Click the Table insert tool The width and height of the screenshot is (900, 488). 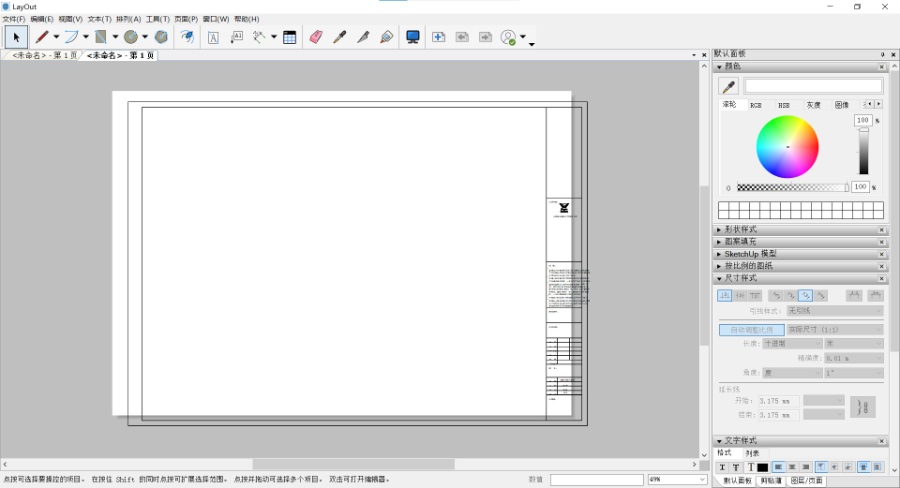tap(289, 37)
